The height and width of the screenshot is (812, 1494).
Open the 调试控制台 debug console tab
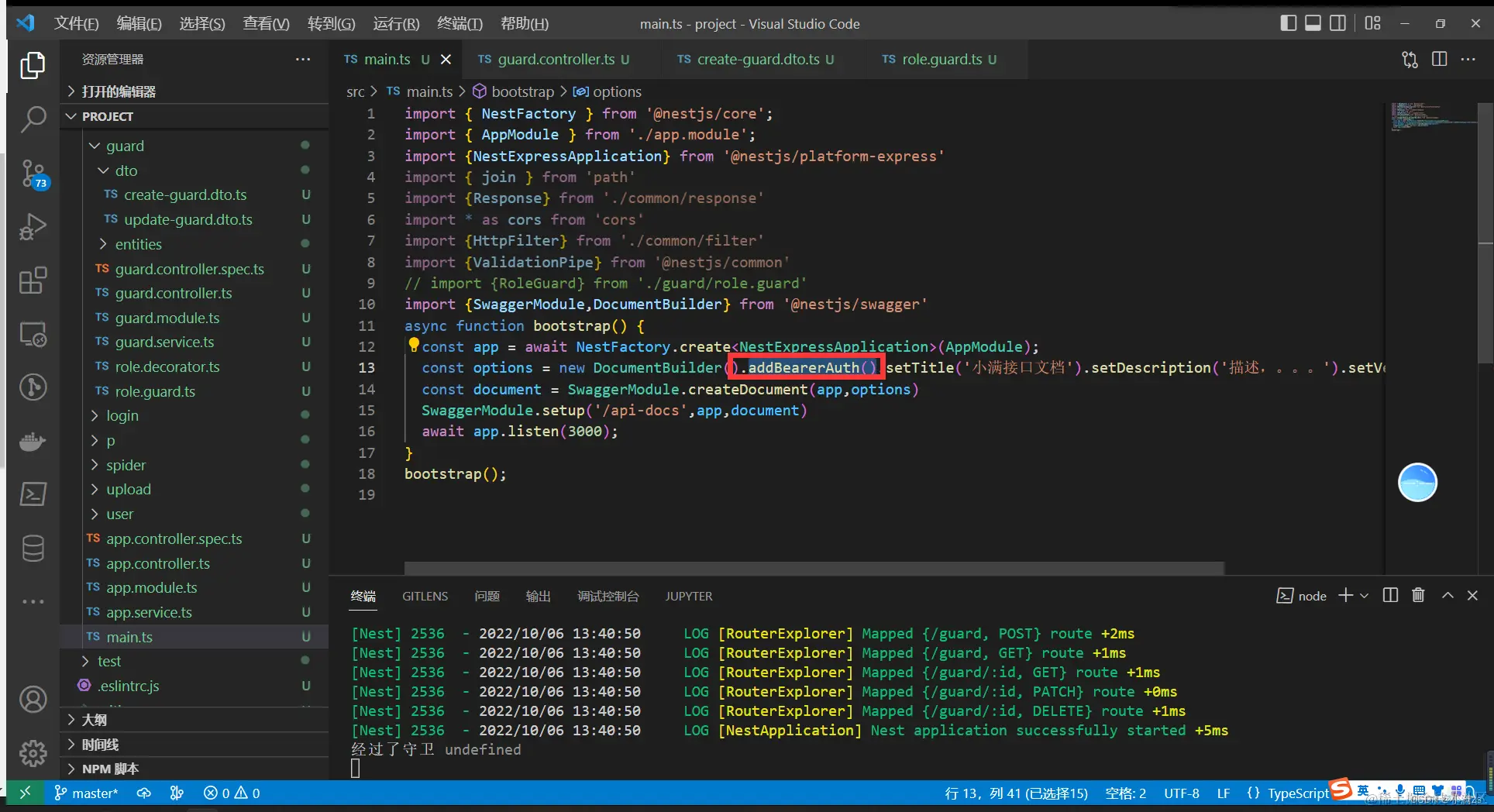click(x=608, y=596)
